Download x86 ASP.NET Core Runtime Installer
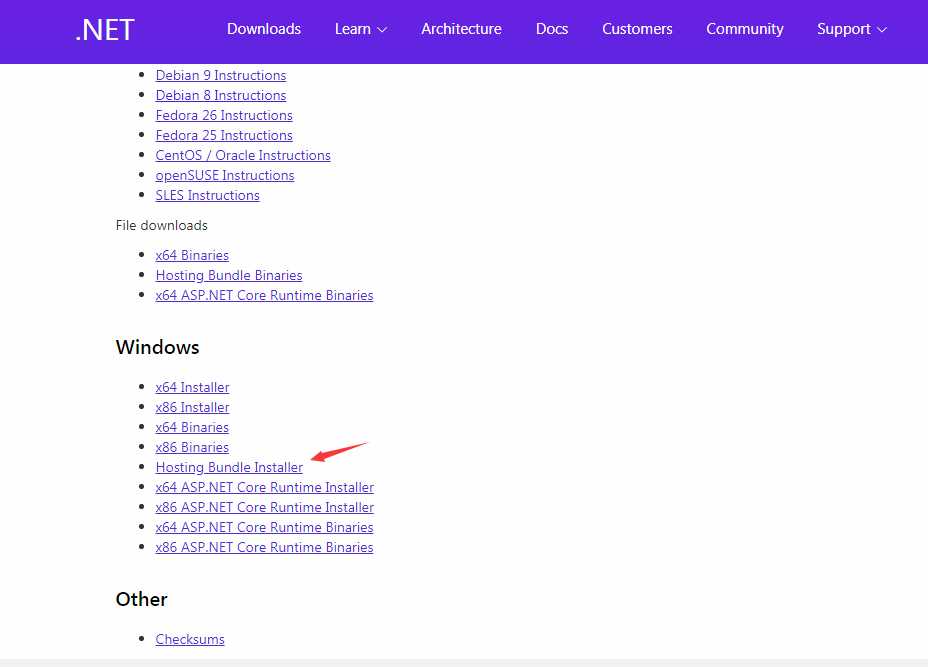Viewport: 928px width, 667px height. pyautogui.click(x=265, y=507)
